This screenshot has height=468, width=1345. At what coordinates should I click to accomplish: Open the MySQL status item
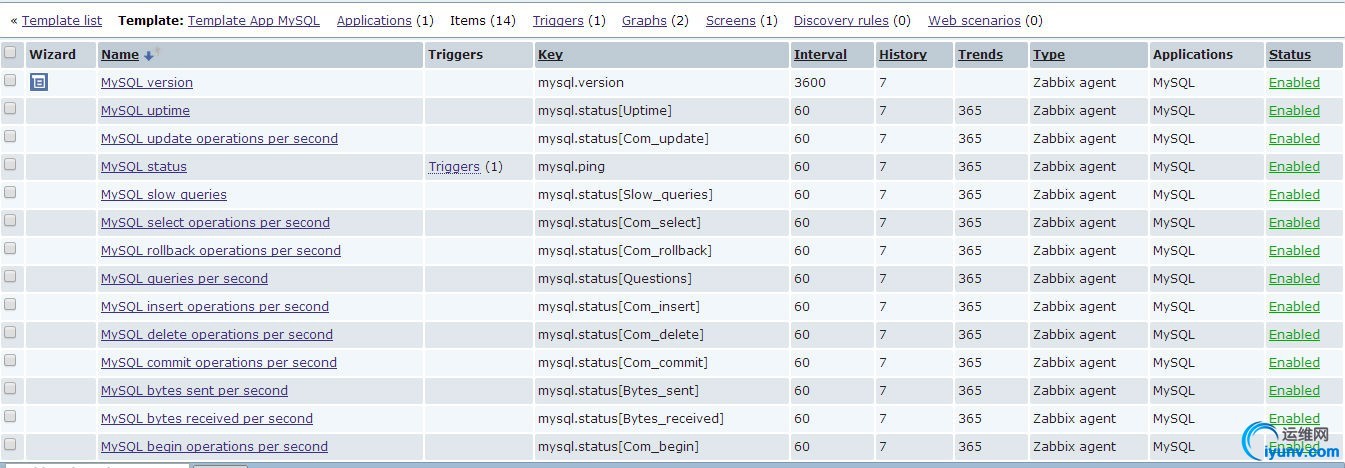coord(144,167)
